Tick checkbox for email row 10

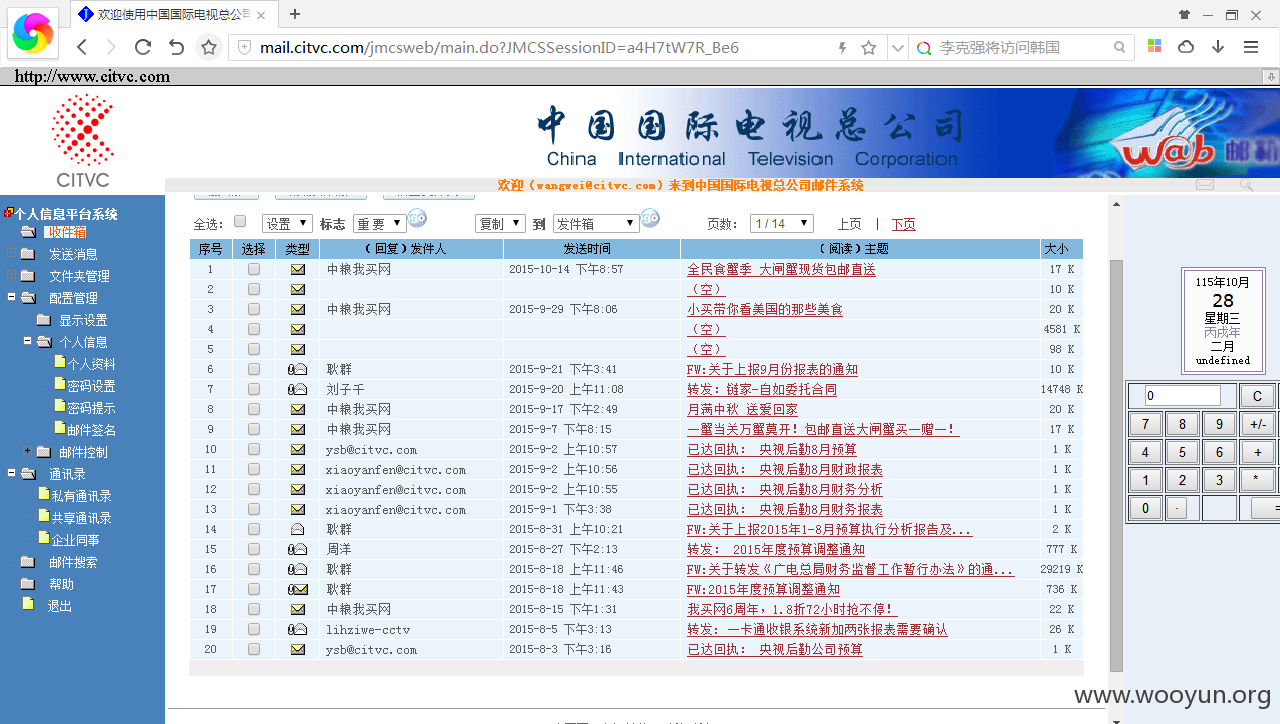(x=254, y=450)
